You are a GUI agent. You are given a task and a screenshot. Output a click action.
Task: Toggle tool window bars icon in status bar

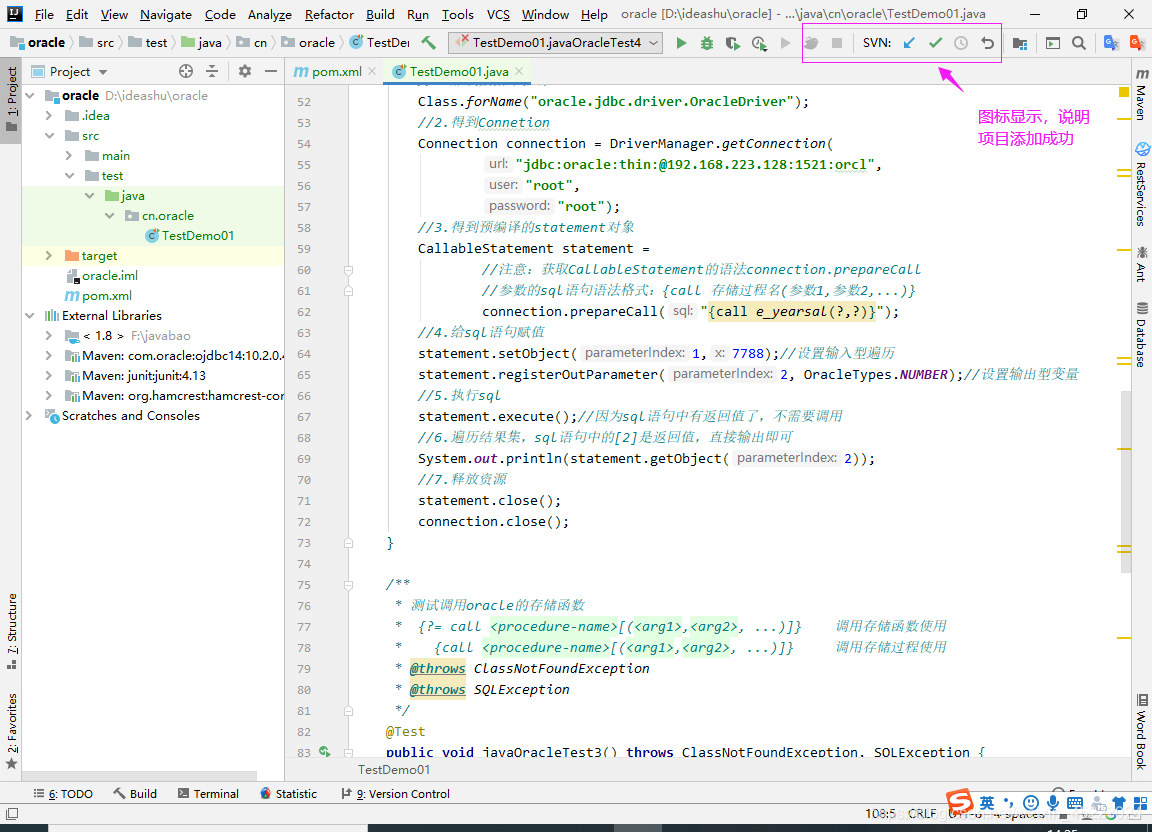12,814
